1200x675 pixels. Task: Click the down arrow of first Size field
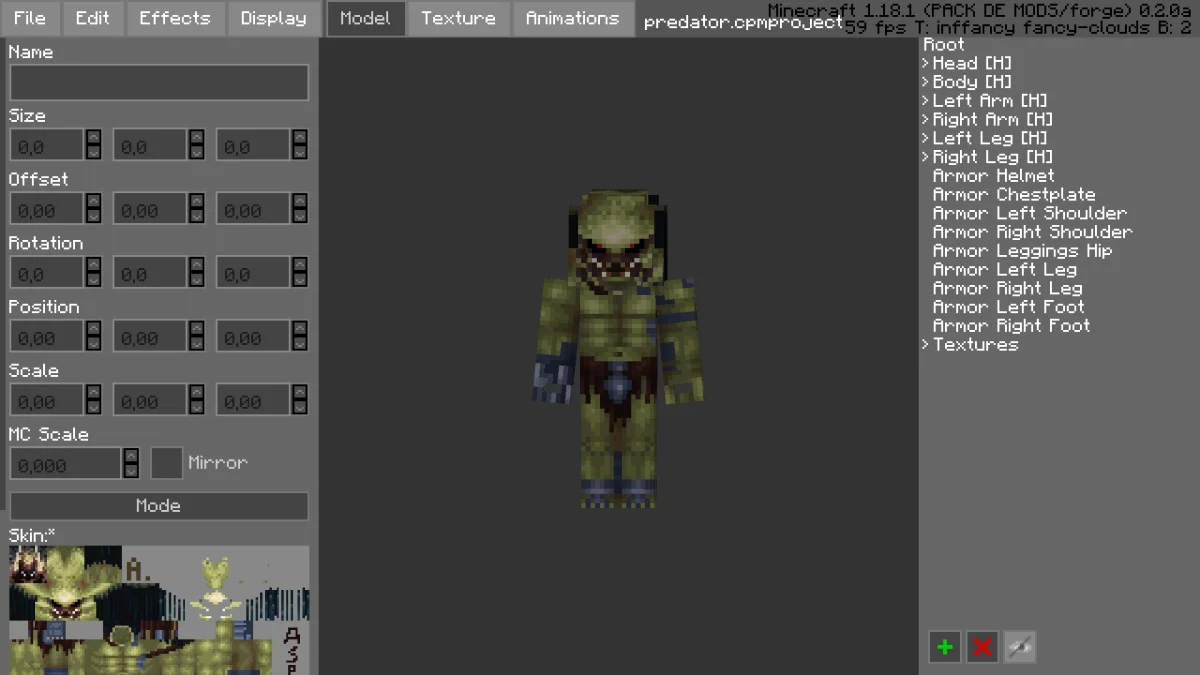[93, 153]
